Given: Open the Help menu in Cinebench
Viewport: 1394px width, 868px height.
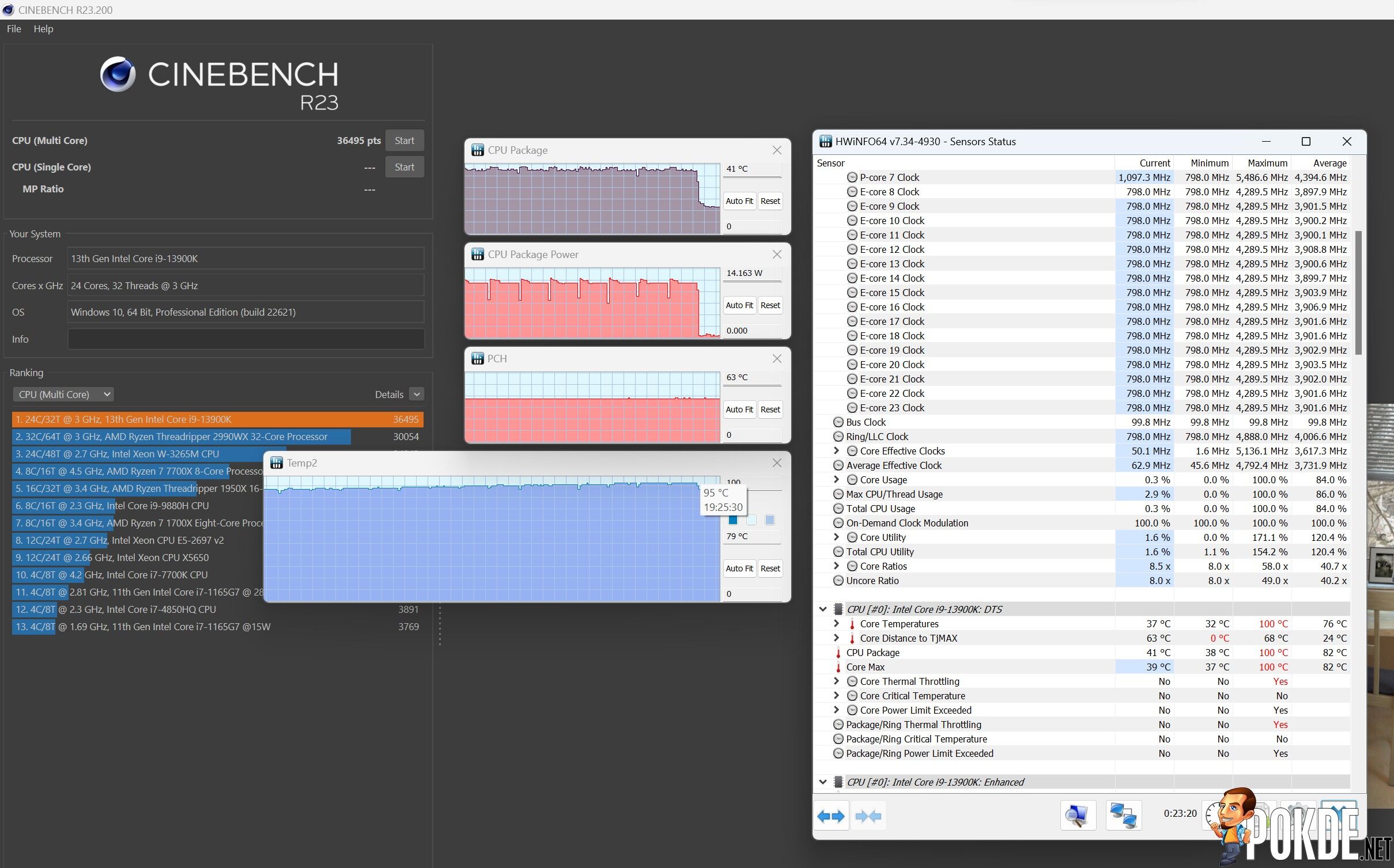Looking at the screenshot, I should [43, 29].
